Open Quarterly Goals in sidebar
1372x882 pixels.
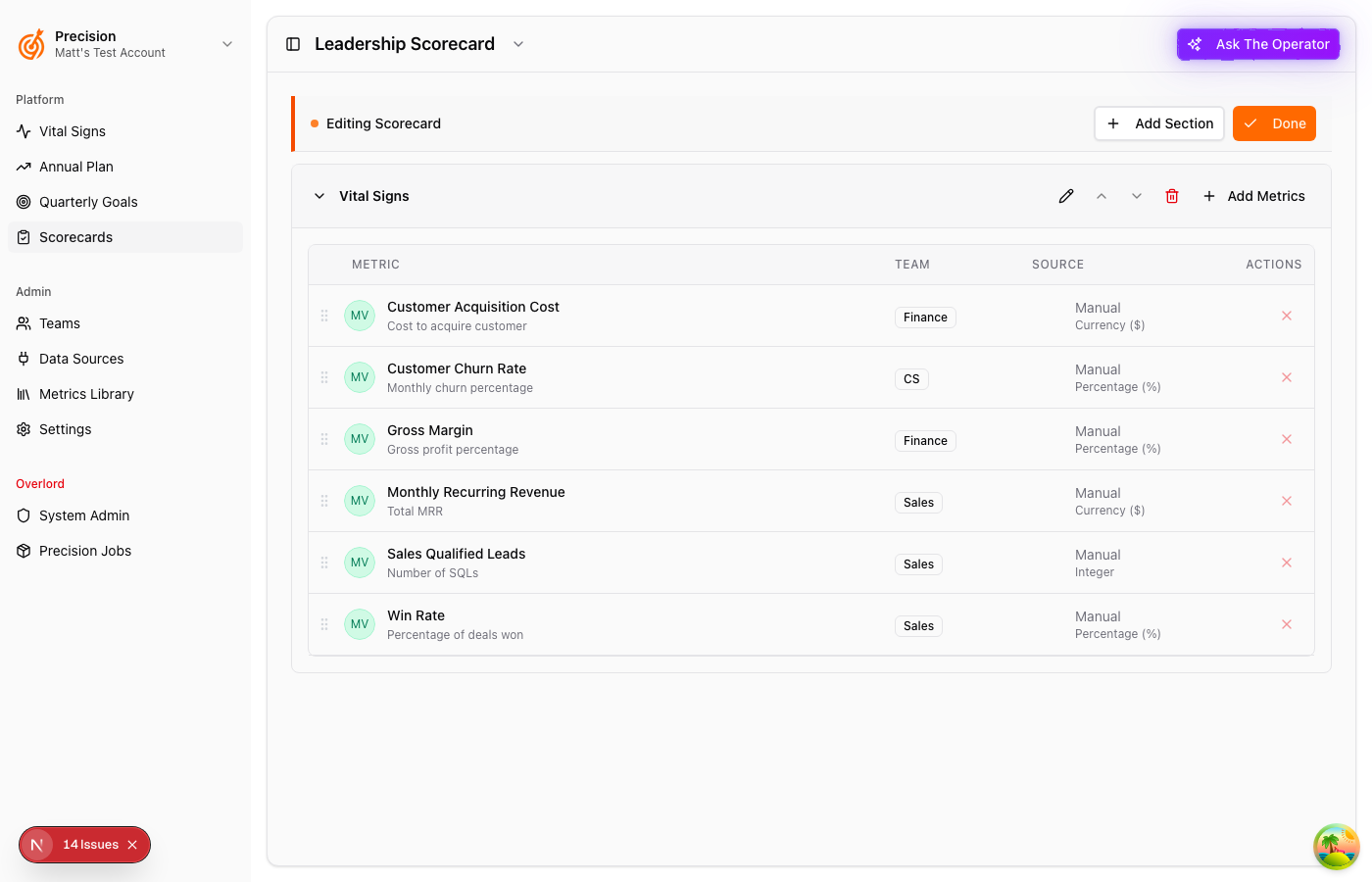(88, 202)
